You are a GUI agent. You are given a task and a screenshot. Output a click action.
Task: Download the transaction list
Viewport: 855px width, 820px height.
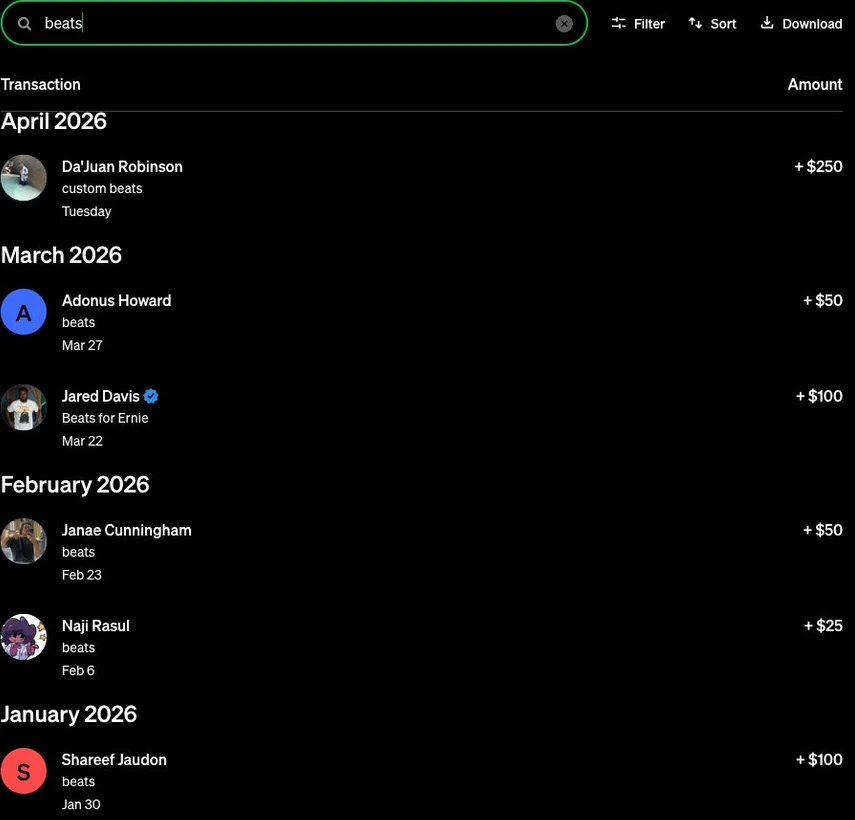pos(801,23)
